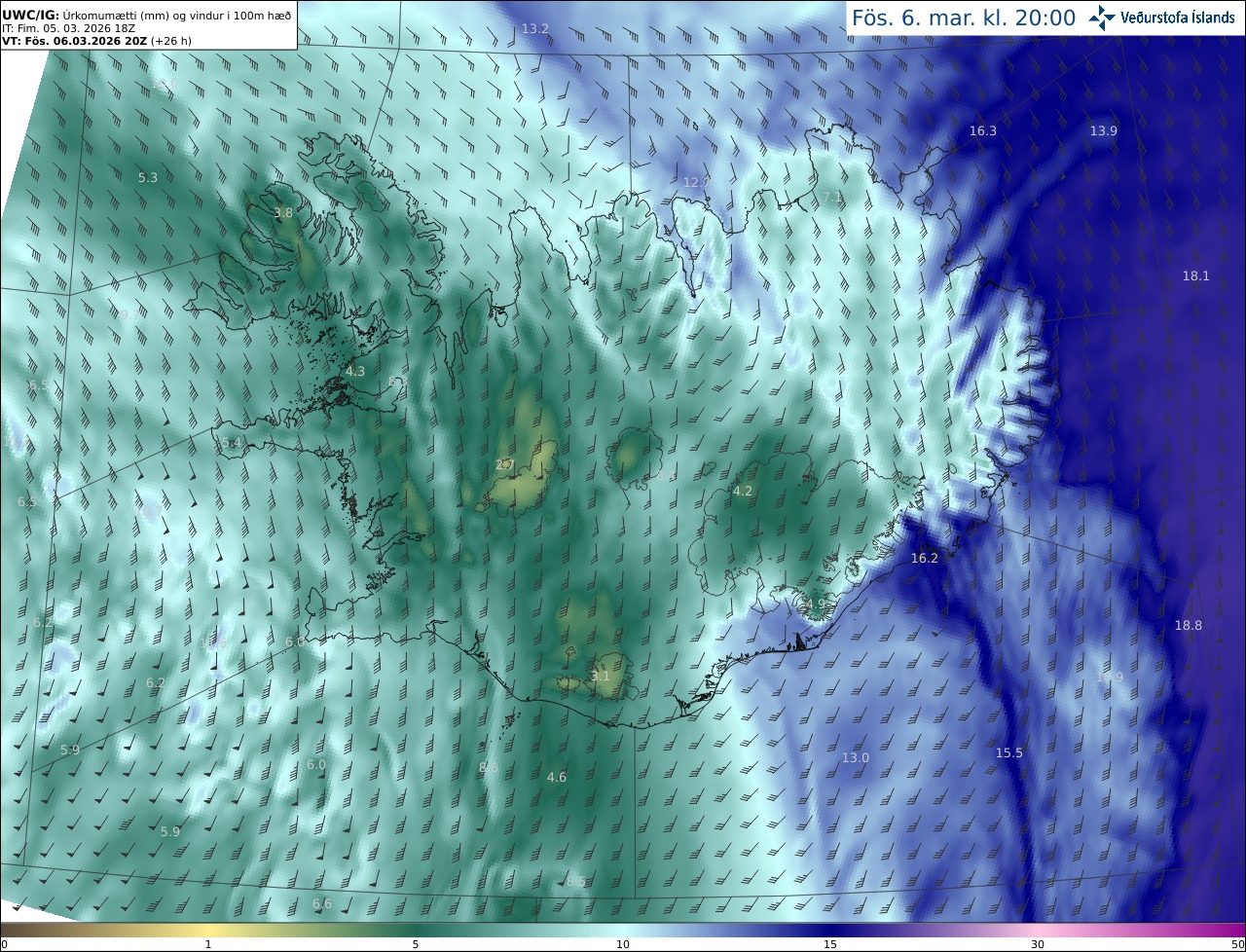The height and width of the screenshot is (952, 1246).
Task: Click the 50 tick on the color scale
Action: click(1238, 944)
